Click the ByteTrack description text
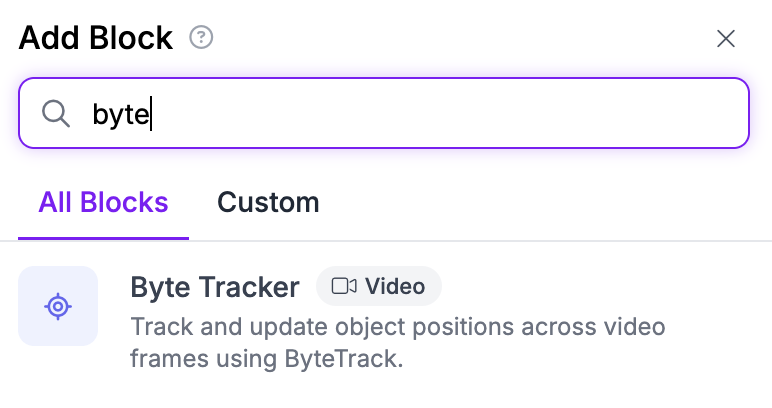 coord(398,343)
